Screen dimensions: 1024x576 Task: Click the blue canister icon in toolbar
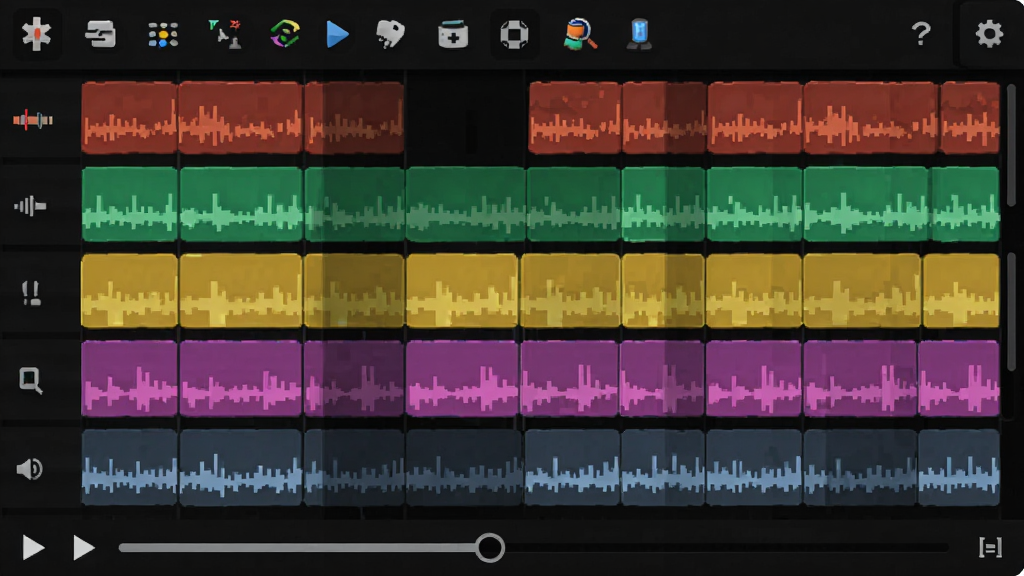click(639, 33)
